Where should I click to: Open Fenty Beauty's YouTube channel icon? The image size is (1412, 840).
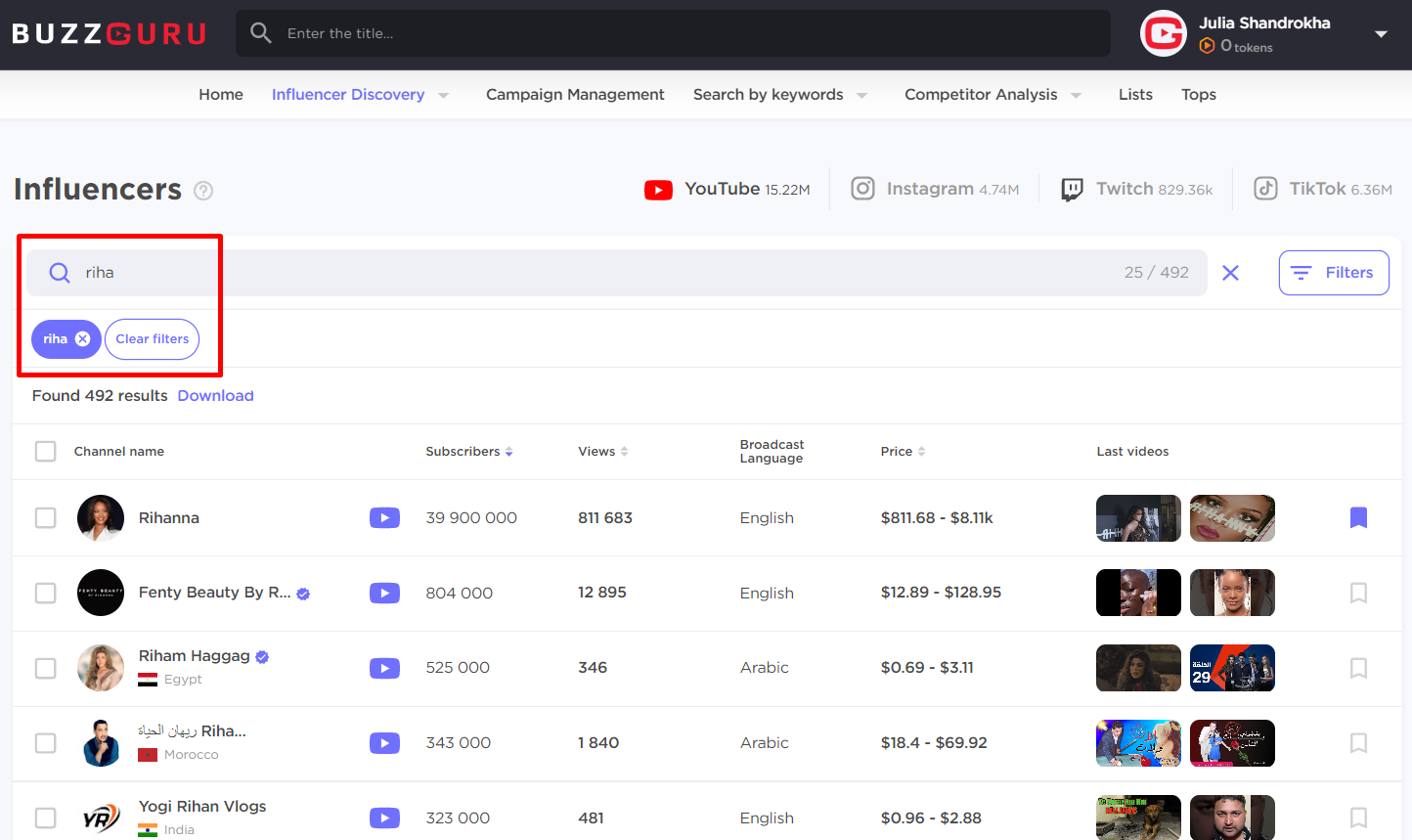(384, 593)
